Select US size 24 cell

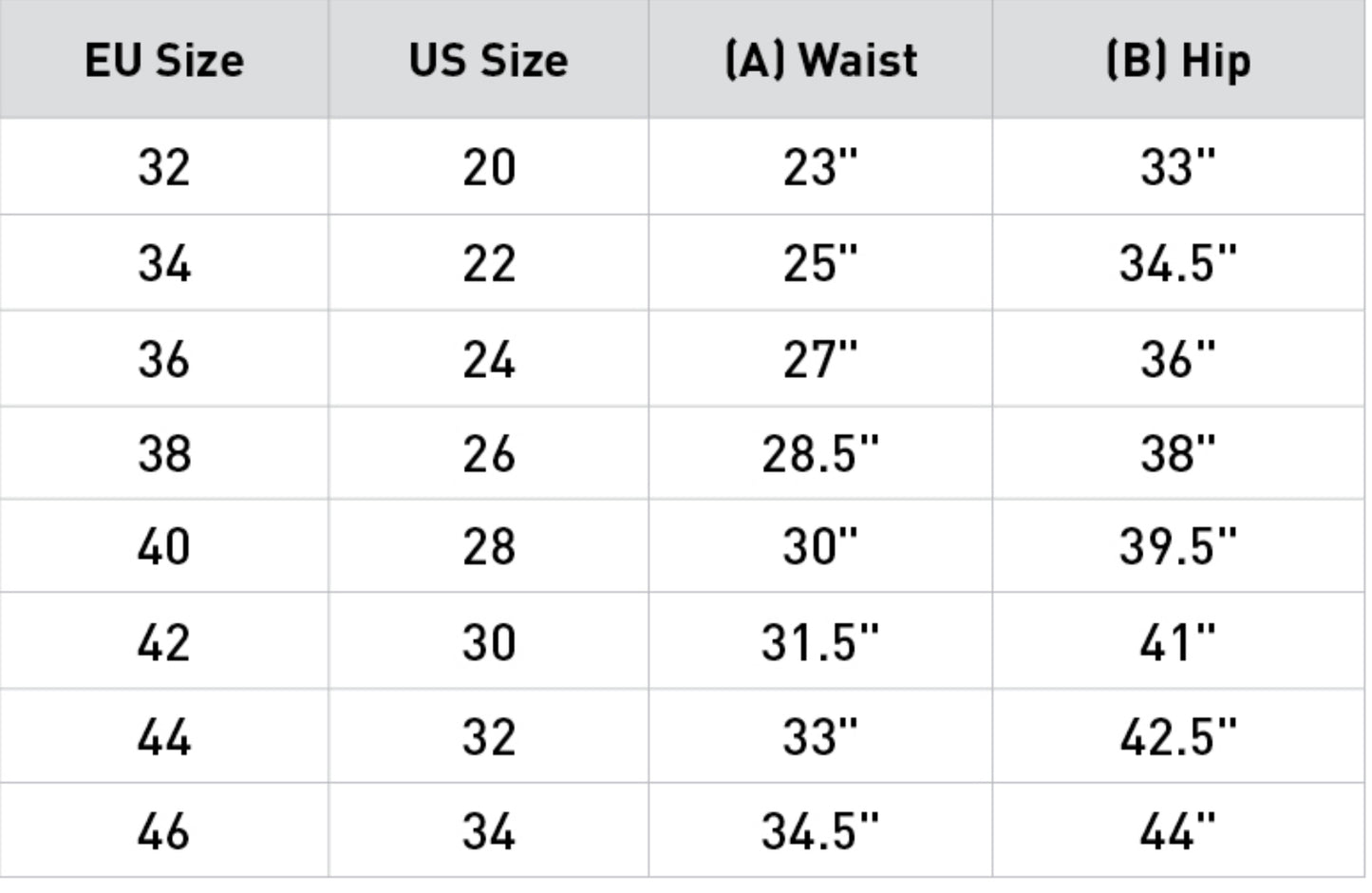[x=489, y=359]
